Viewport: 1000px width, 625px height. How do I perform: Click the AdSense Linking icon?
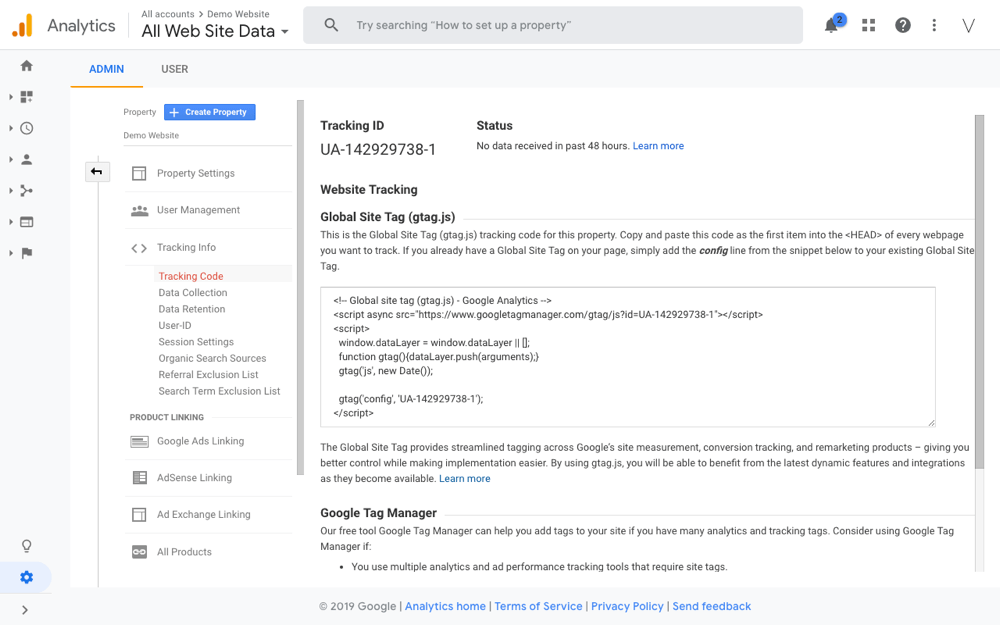coord(139,478)
